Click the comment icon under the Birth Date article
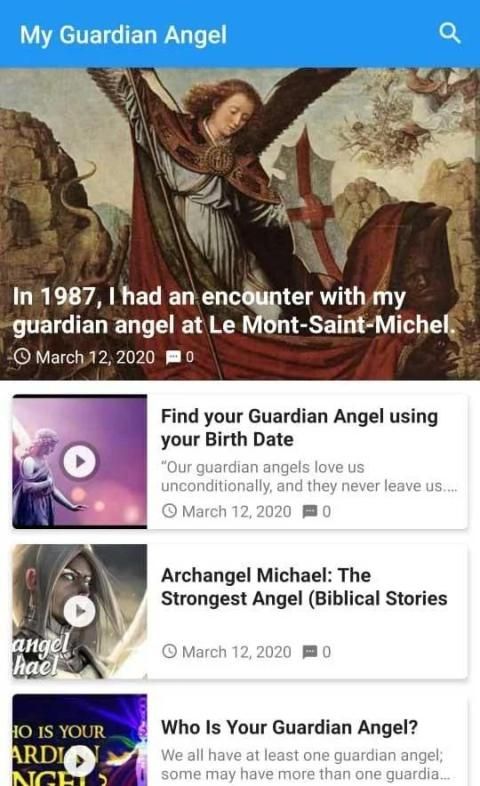Viewport: 480px width, 786px height. click(310, 511)
